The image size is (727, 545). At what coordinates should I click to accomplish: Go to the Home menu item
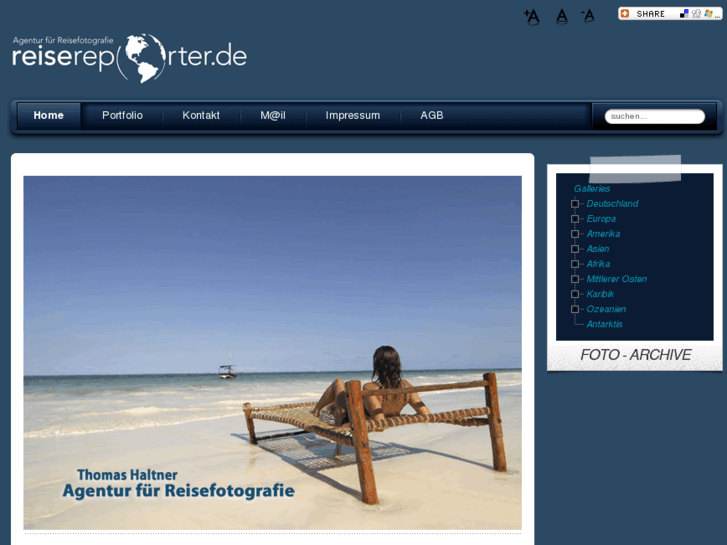(49, 115)
